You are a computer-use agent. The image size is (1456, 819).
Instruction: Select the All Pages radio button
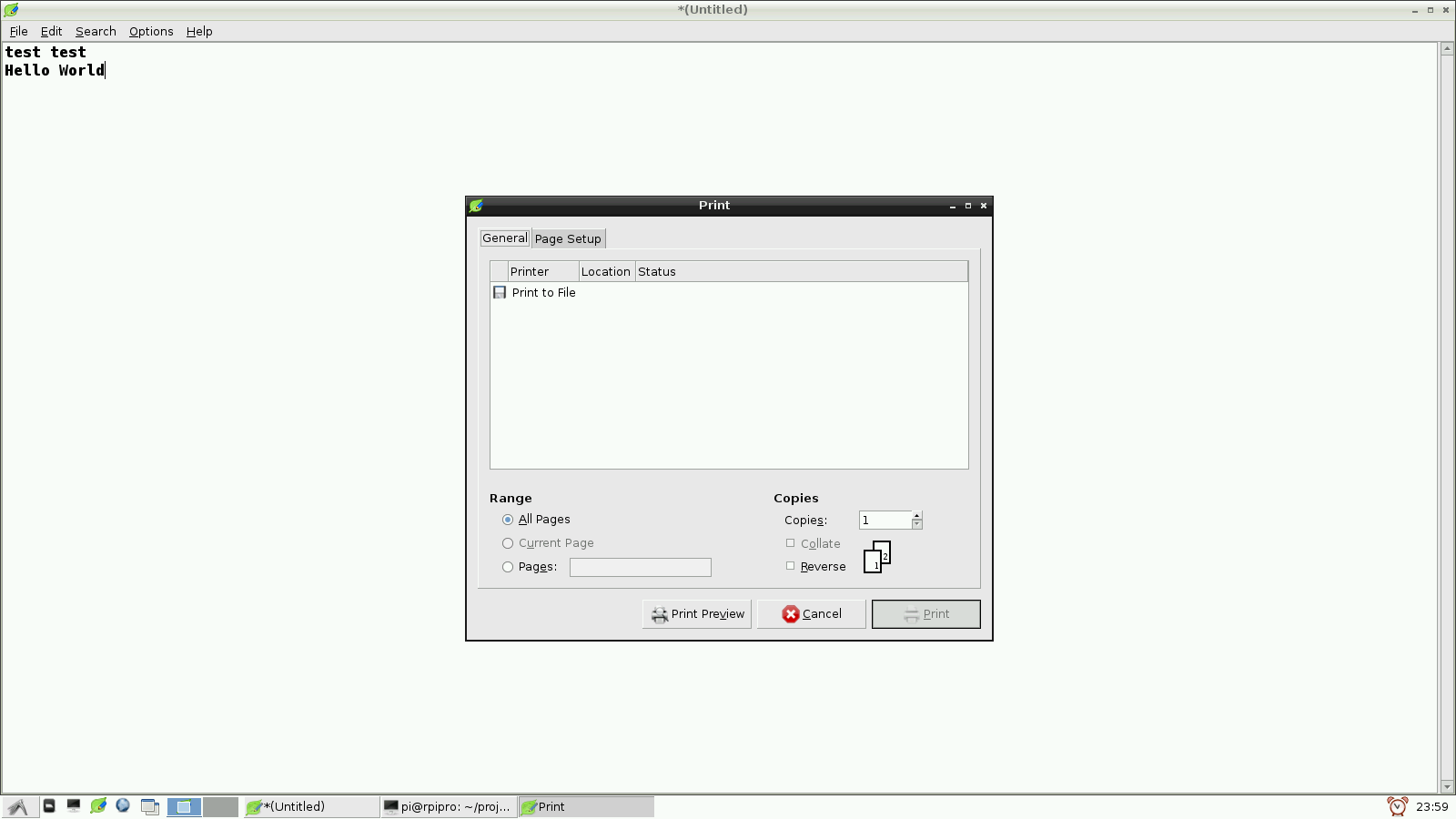(508, 520)
